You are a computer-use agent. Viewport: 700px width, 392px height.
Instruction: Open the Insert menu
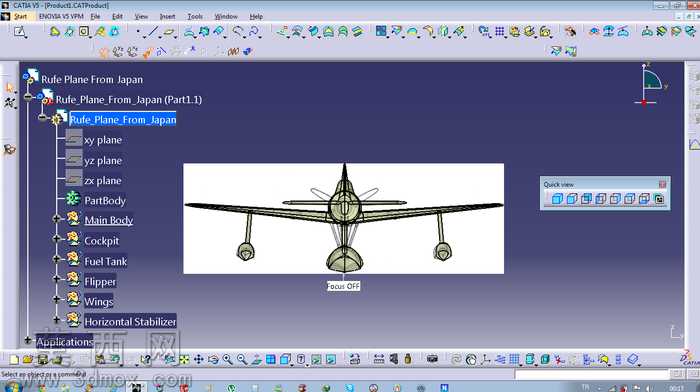click(x=167, y=17)
